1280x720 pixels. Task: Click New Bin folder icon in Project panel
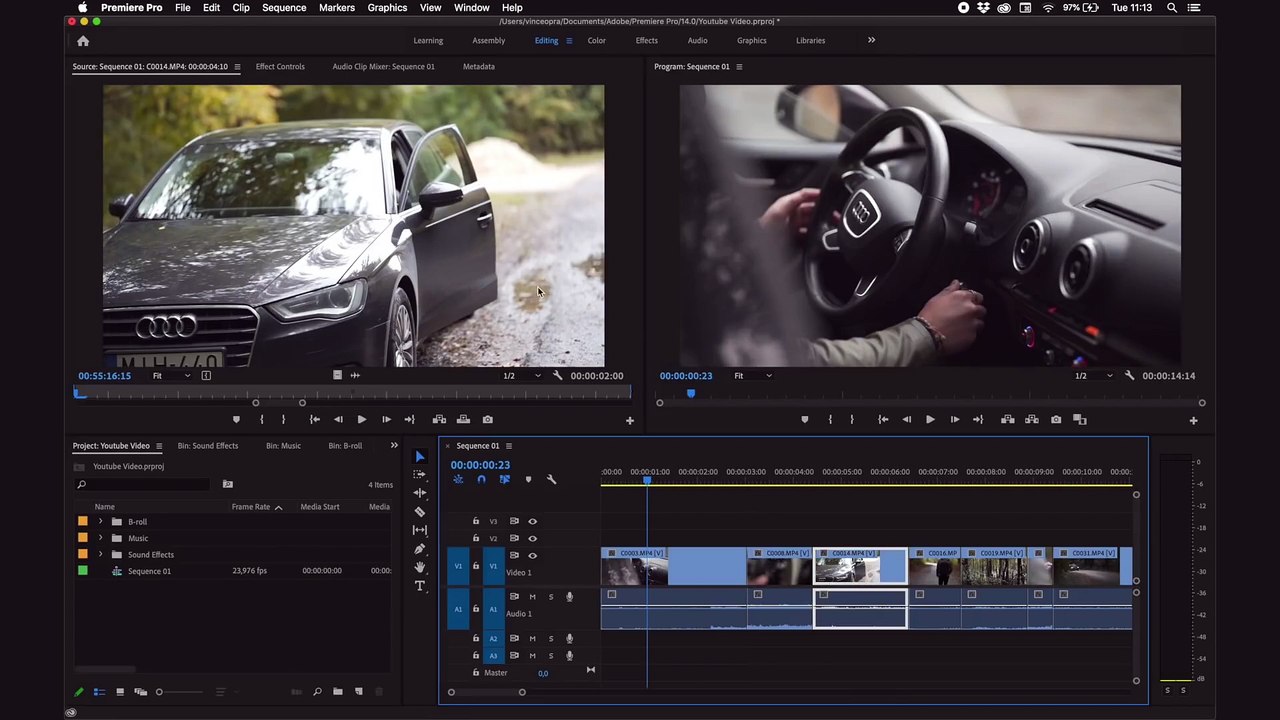coord(338,691)
